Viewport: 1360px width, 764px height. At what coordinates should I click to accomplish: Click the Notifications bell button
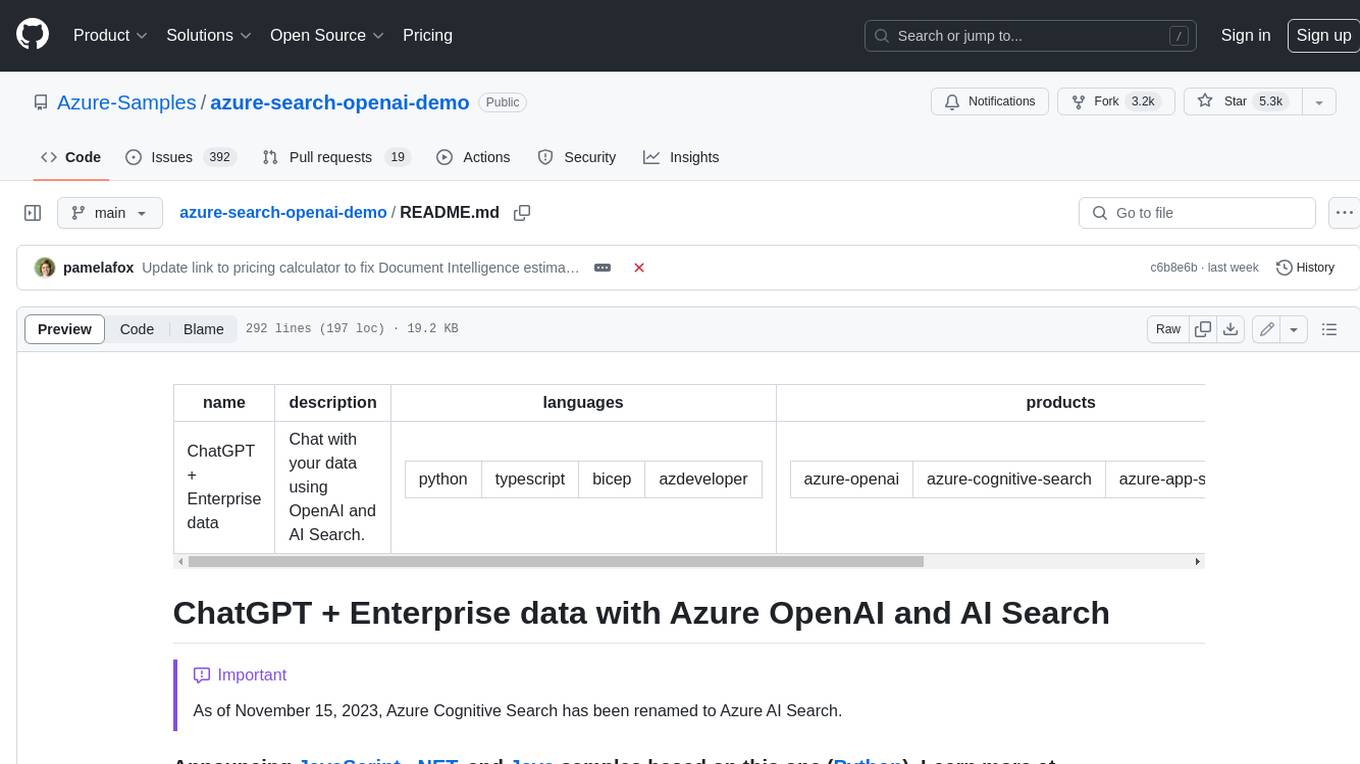[x=990, y=102]
